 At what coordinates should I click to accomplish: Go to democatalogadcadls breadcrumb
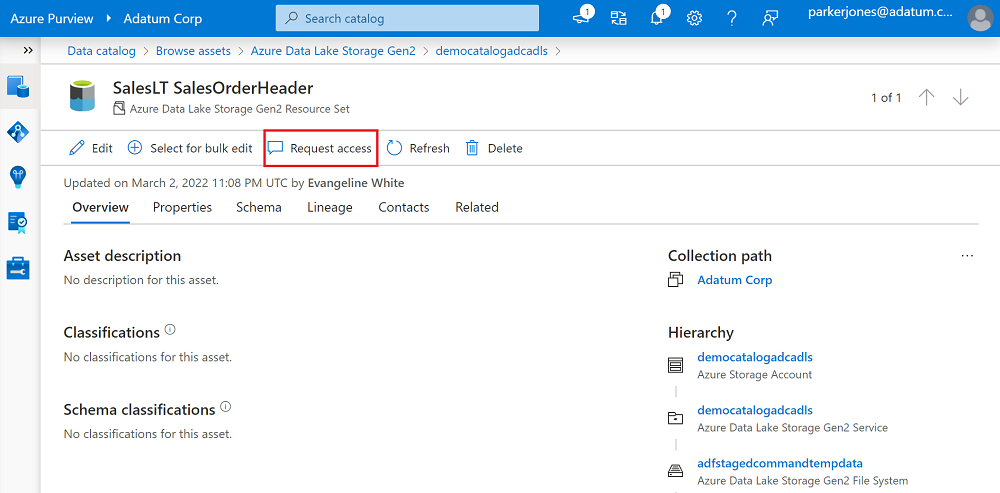click(x=491, y=51)
